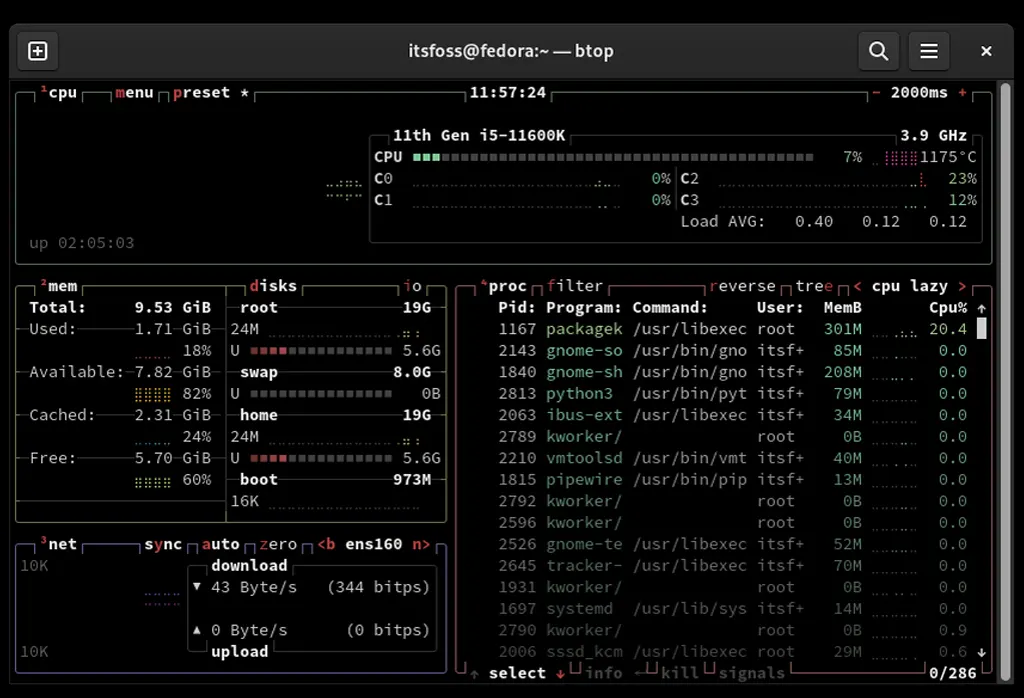Open the terminal search

click(878, 51)
